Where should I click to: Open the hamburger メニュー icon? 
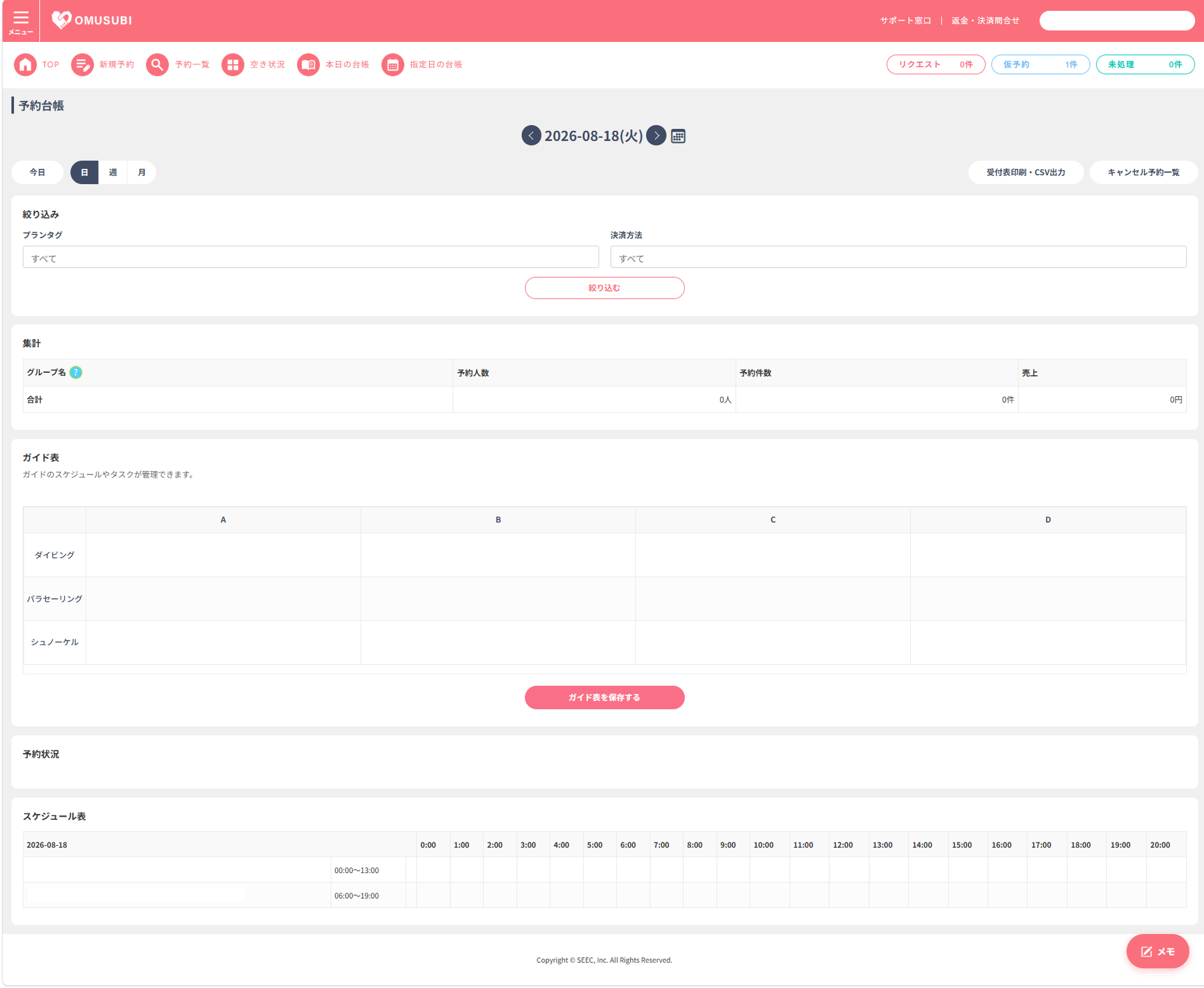pyautogui.click(x=21, y=21)
